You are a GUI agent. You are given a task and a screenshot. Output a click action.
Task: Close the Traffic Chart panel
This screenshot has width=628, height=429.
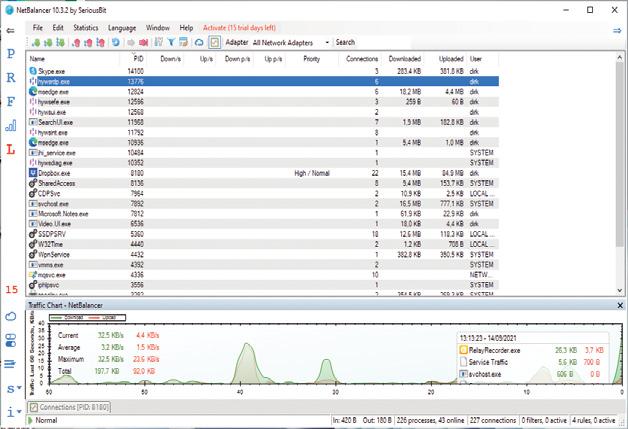click(620, 305)
